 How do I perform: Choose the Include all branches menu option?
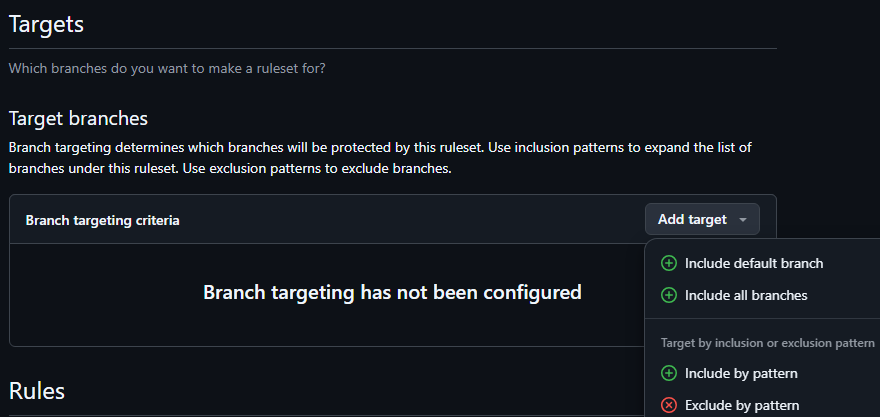point(764,295)
